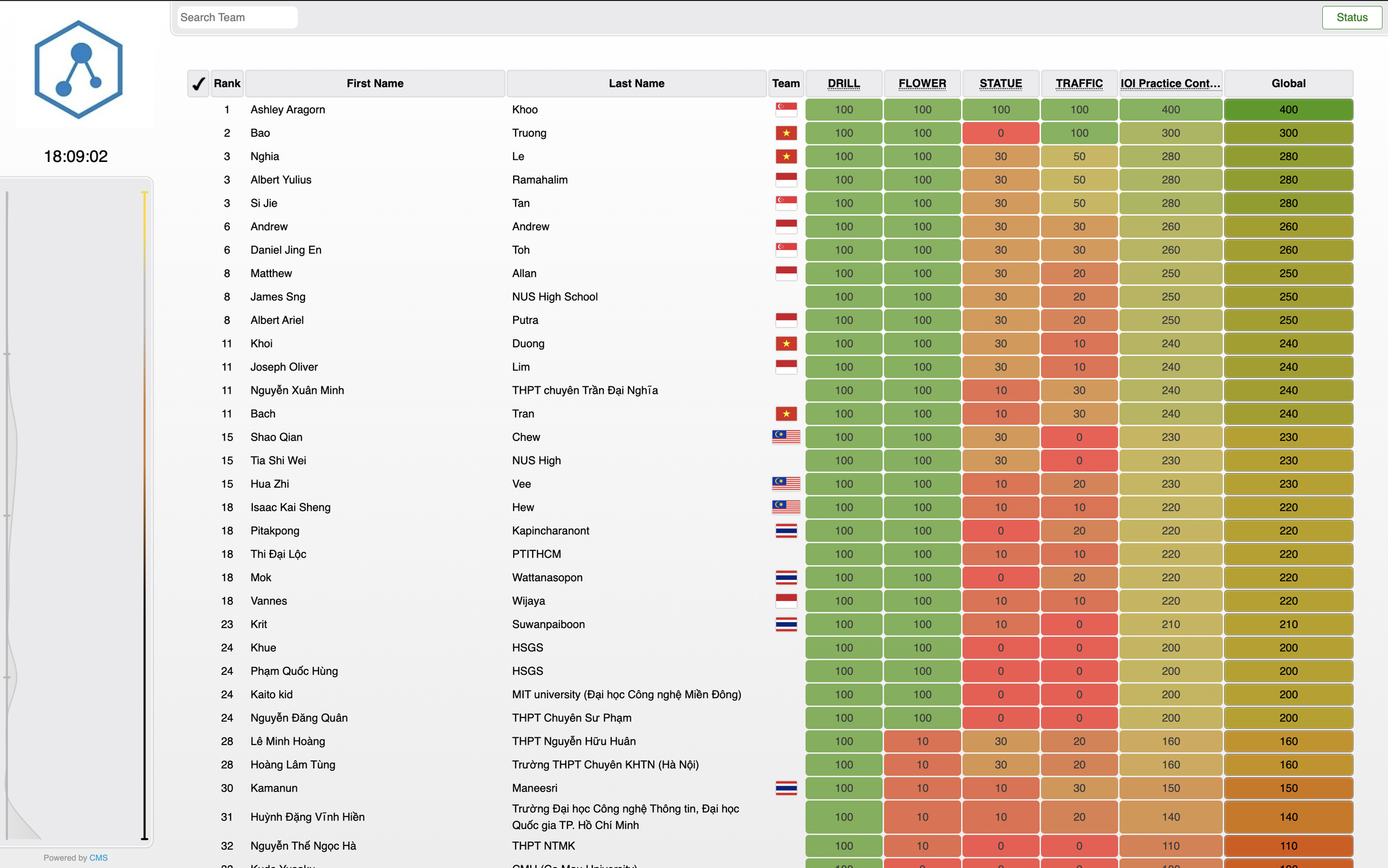Click Malaysia flag in Hua Zhi row

[x=786, y=484]
